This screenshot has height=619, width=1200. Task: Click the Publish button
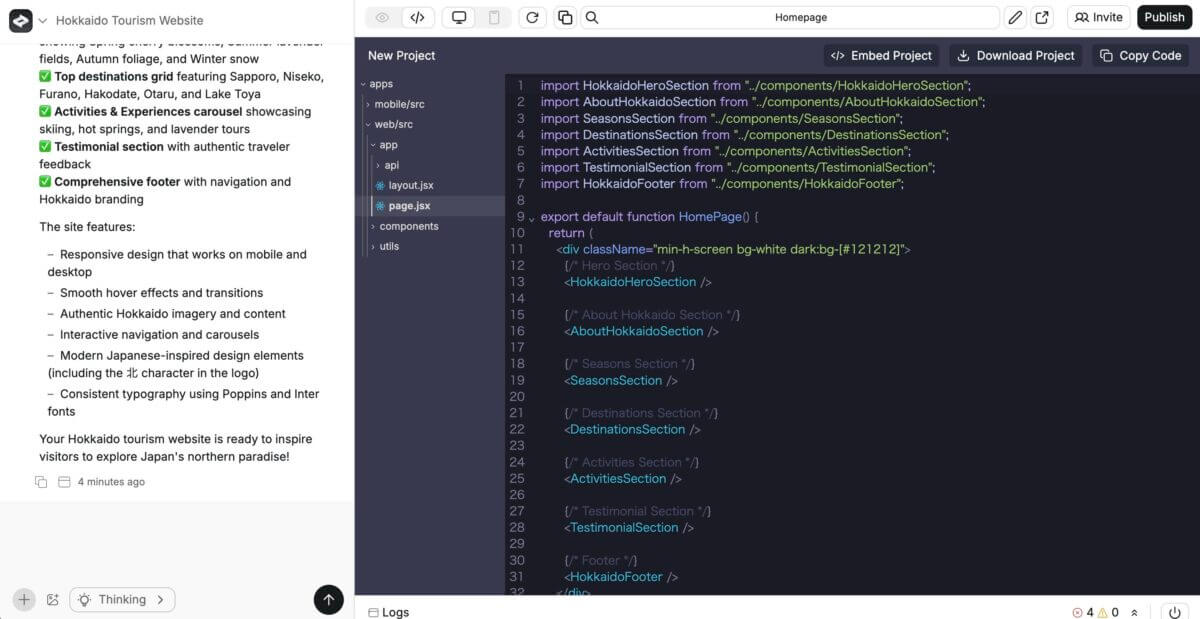tap(1164, 17)
